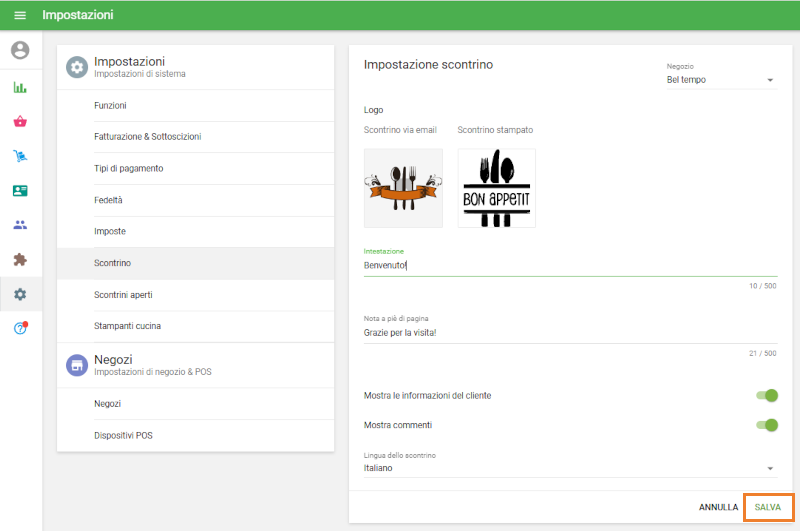
Task: Open the inventory trolley icon
Action: (20, 156)
